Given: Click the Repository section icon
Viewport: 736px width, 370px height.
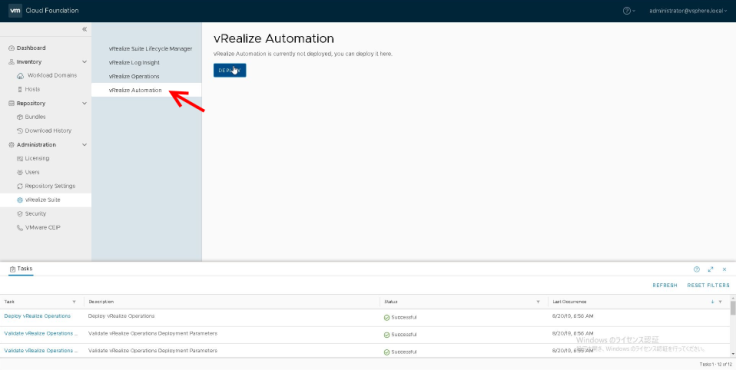Looking at the screenshot, I should click(x=11, y=103).
